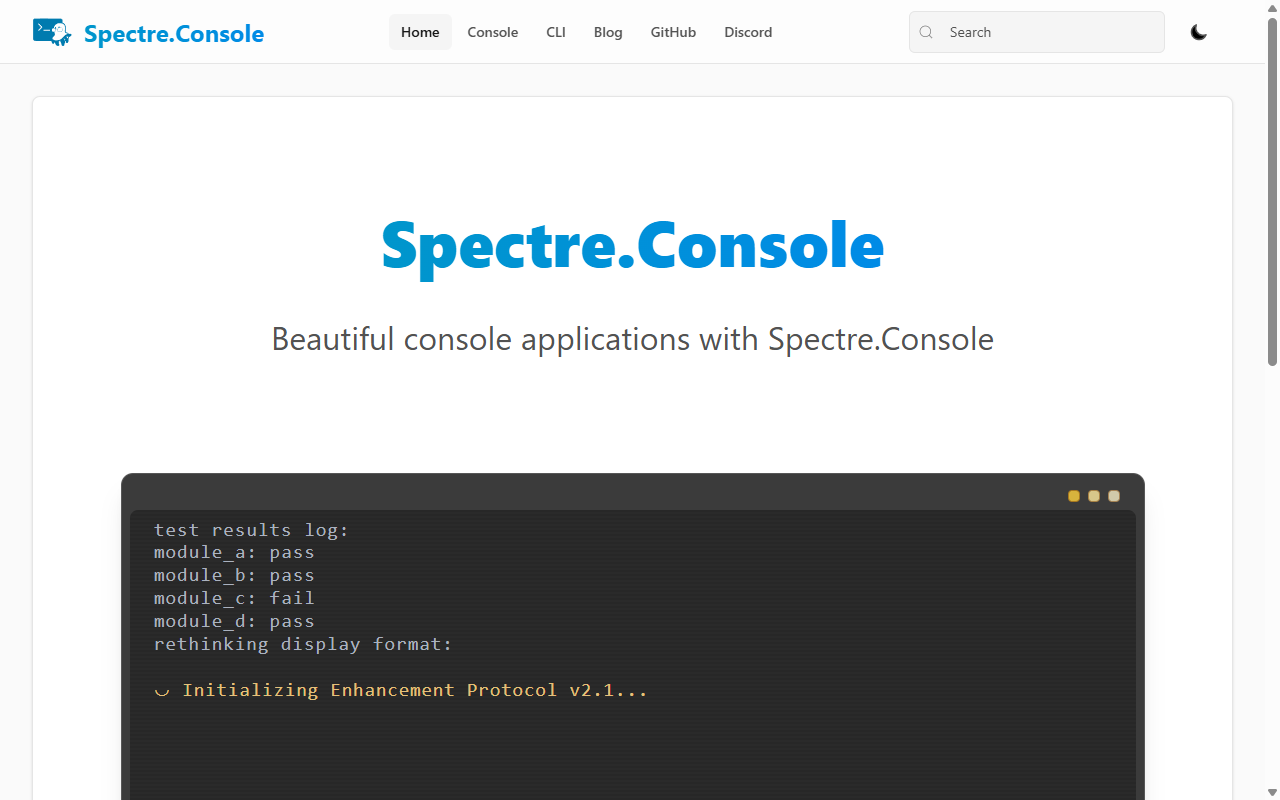Click the last beige terminal window dot
Viewport: 1280px width, 800px height.
click(1114, 496)
